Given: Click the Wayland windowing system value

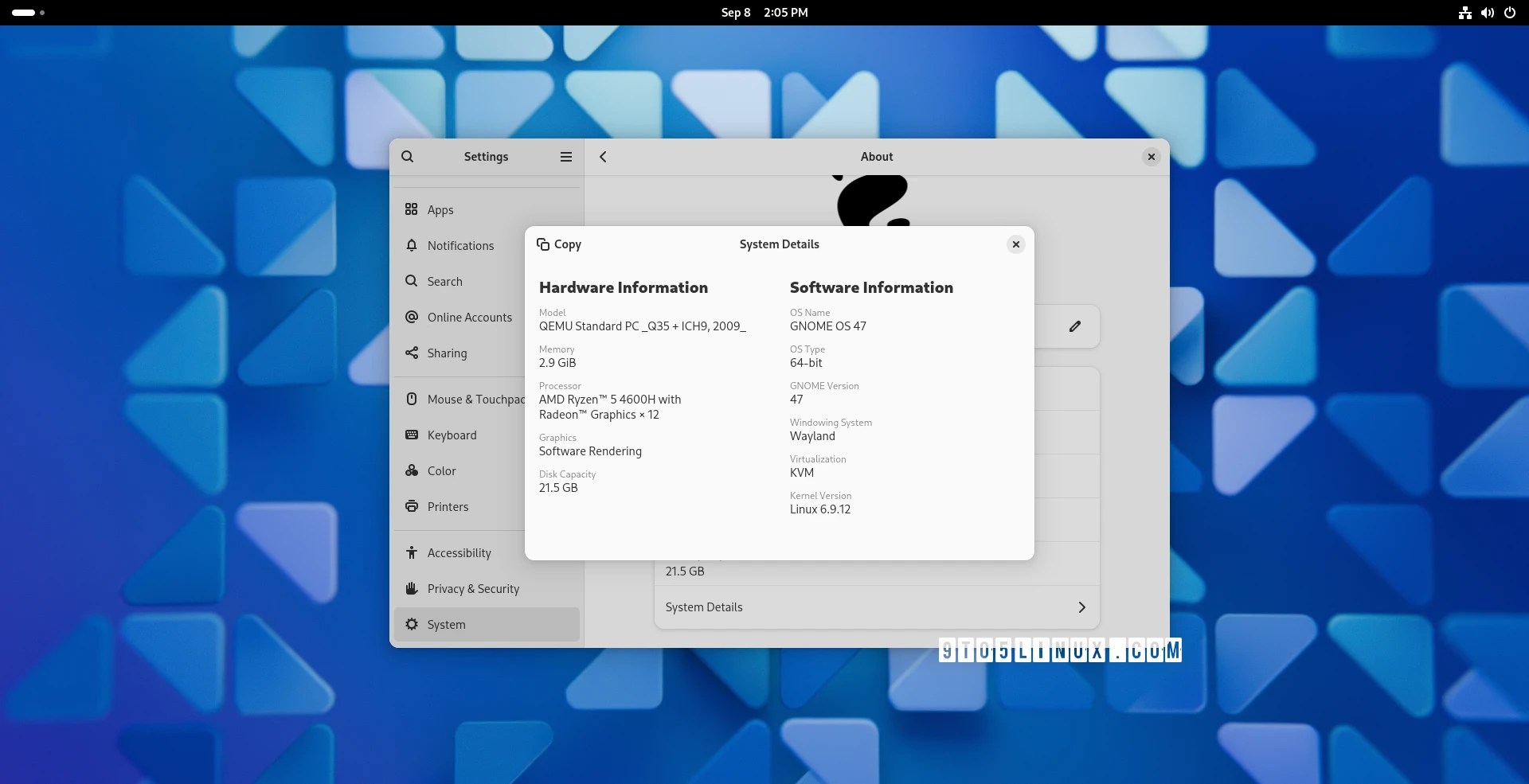Looking at the screenshot, I should coord(812,436).
